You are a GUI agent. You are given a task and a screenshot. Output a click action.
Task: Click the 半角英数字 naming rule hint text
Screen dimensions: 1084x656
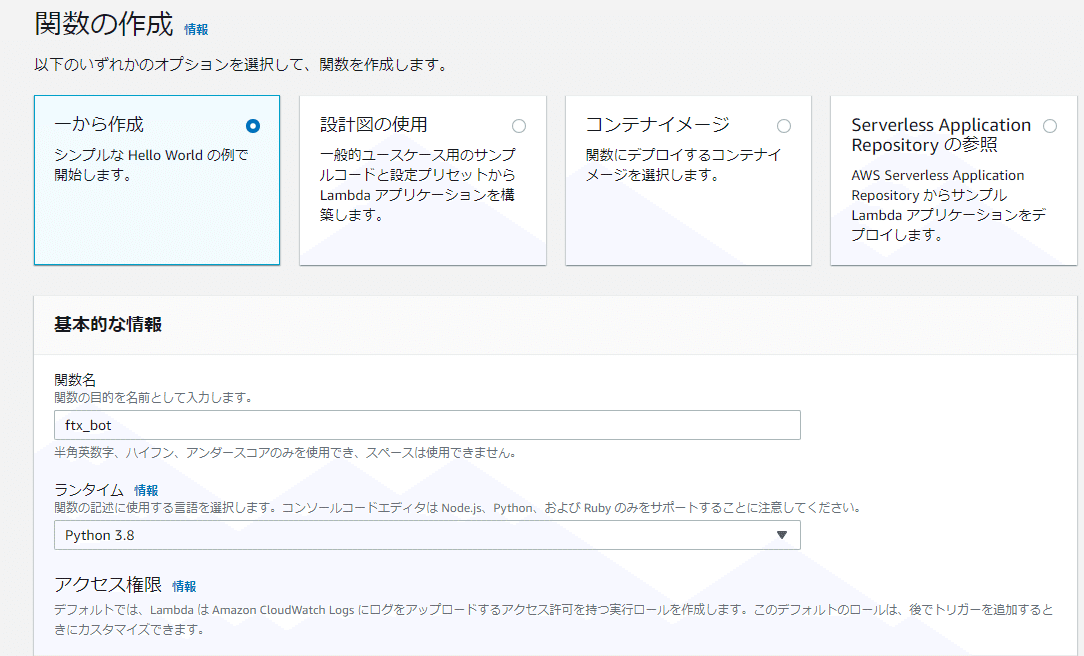tap(285, 453)
